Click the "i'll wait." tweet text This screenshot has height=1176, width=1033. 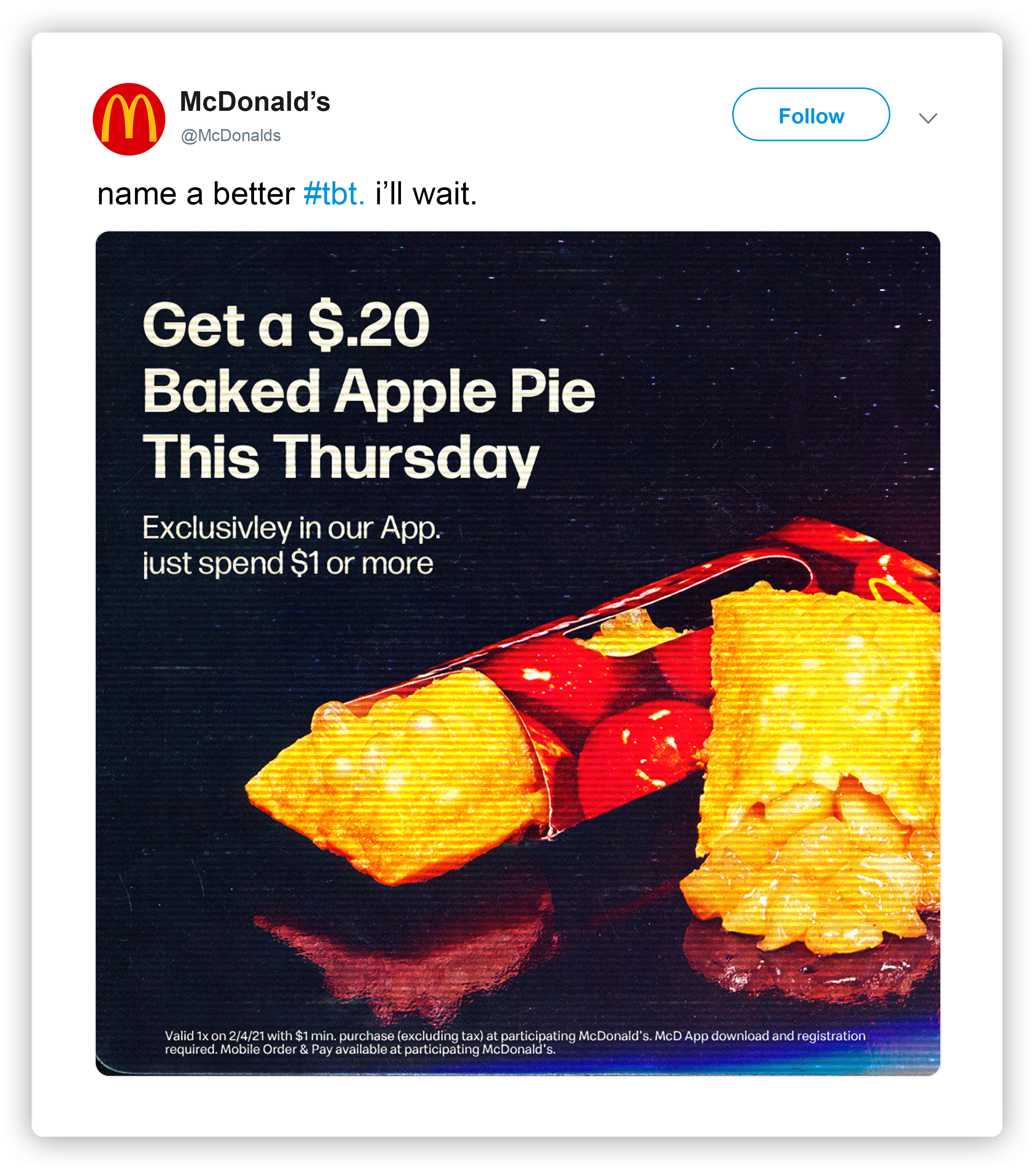[426, 194]
